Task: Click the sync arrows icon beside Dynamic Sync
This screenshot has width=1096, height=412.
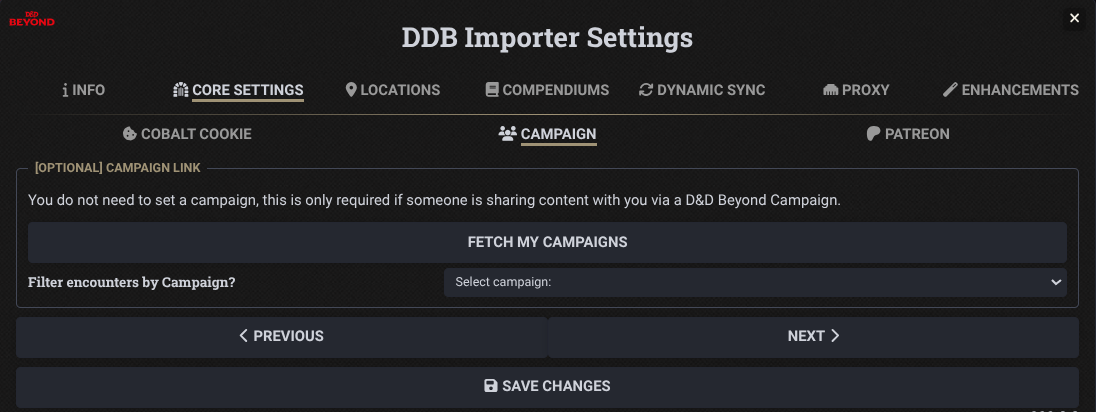Action: pyautogui.click(x=646, y=90)
